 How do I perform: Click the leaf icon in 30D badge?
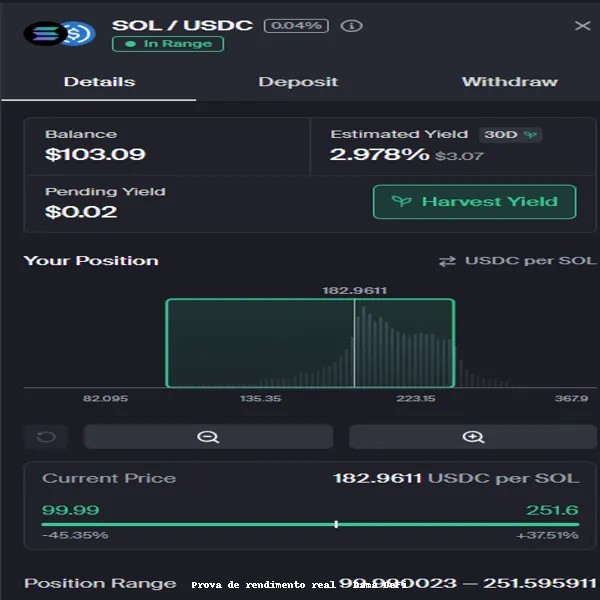(x=530, y=134)
